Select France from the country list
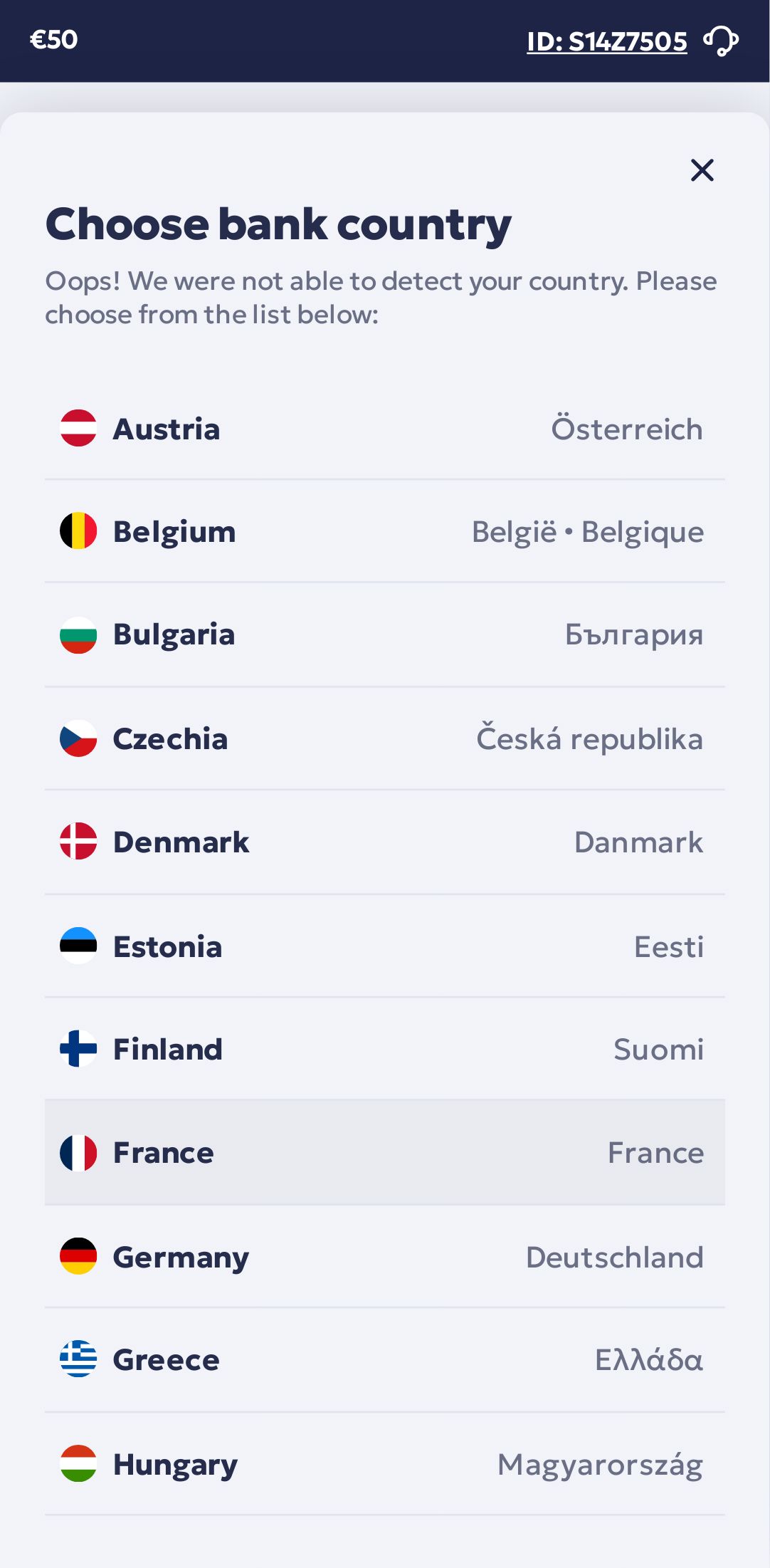770x1568 pixels. click(x=384, y=1152)
